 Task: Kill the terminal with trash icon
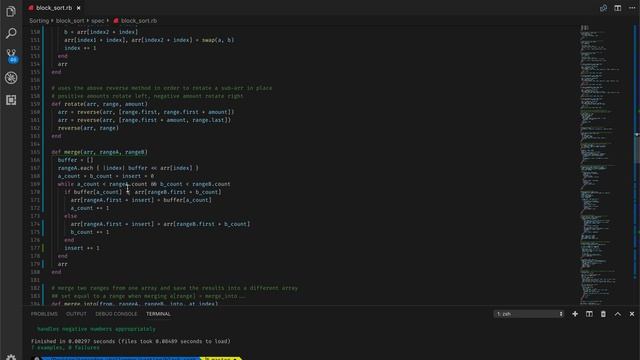(603, 314)
